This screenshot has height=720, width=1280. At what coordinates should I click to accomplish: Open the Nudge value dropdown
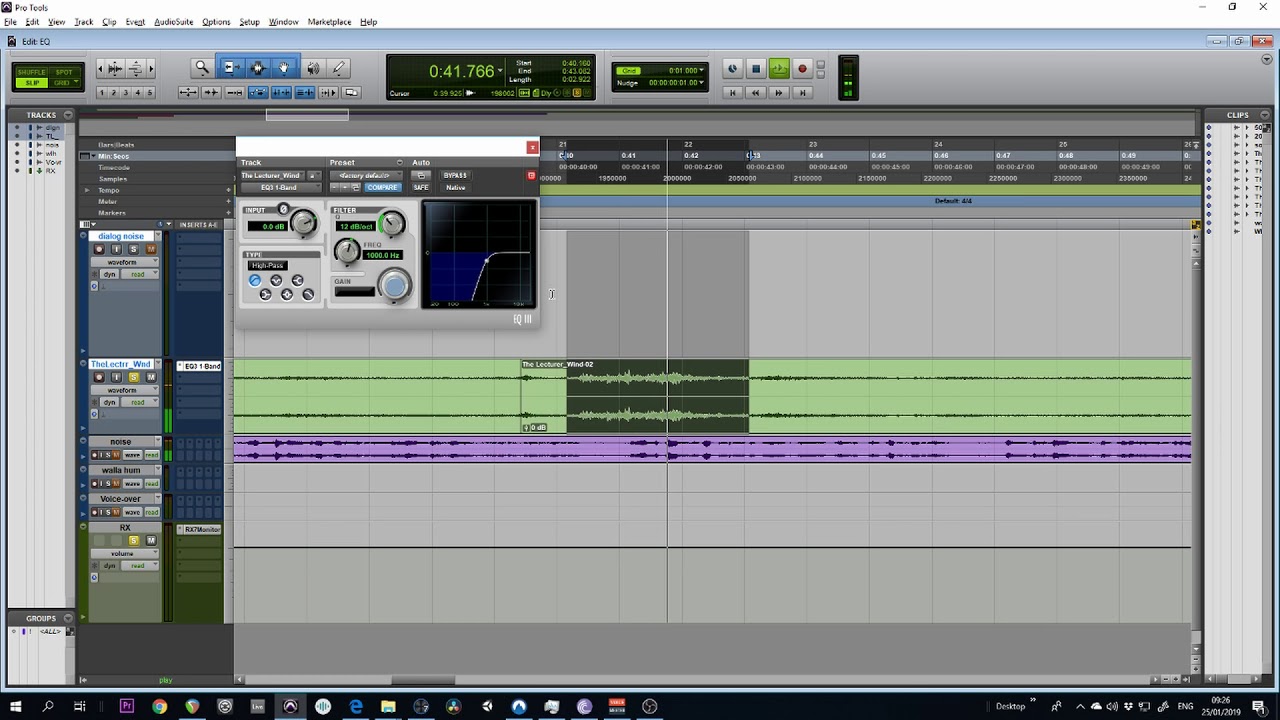coord(701,82)
